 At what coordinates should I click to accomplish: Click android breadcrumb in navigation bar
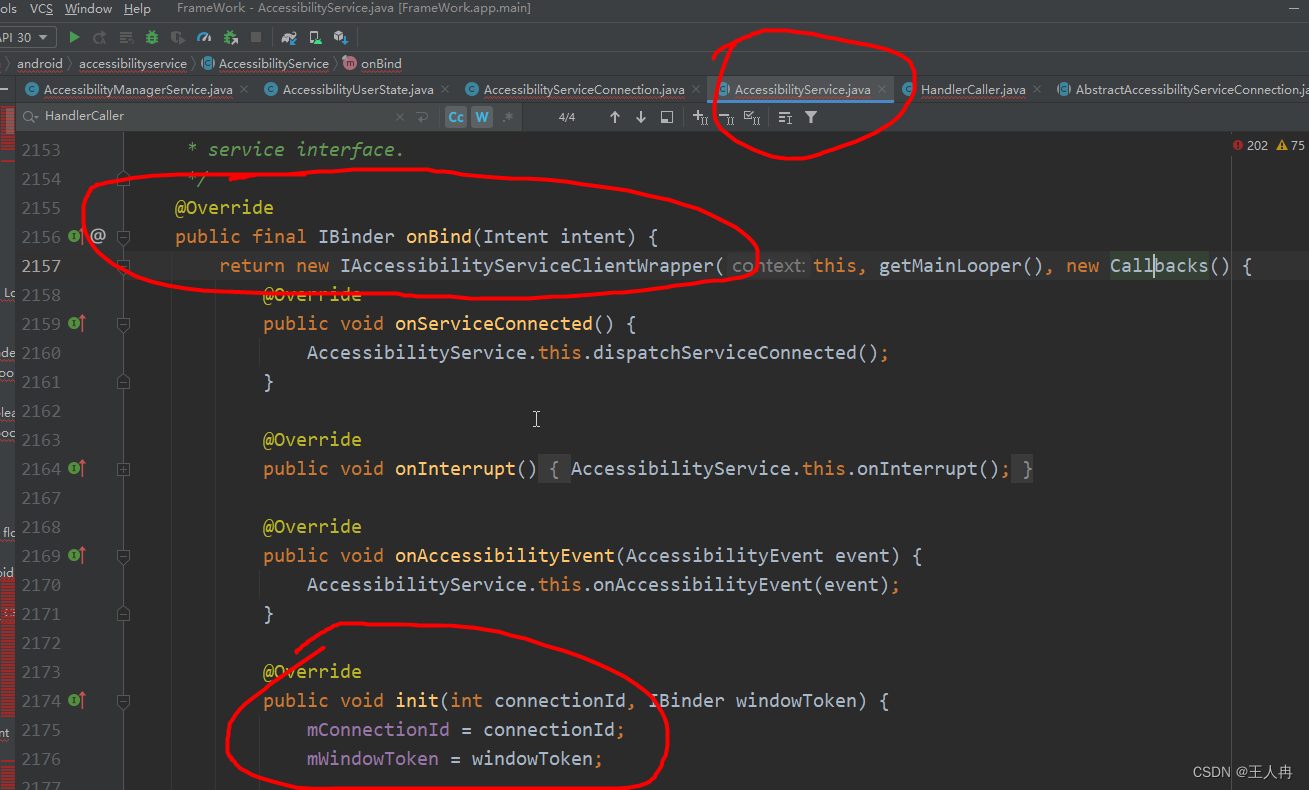pos(40,64)
